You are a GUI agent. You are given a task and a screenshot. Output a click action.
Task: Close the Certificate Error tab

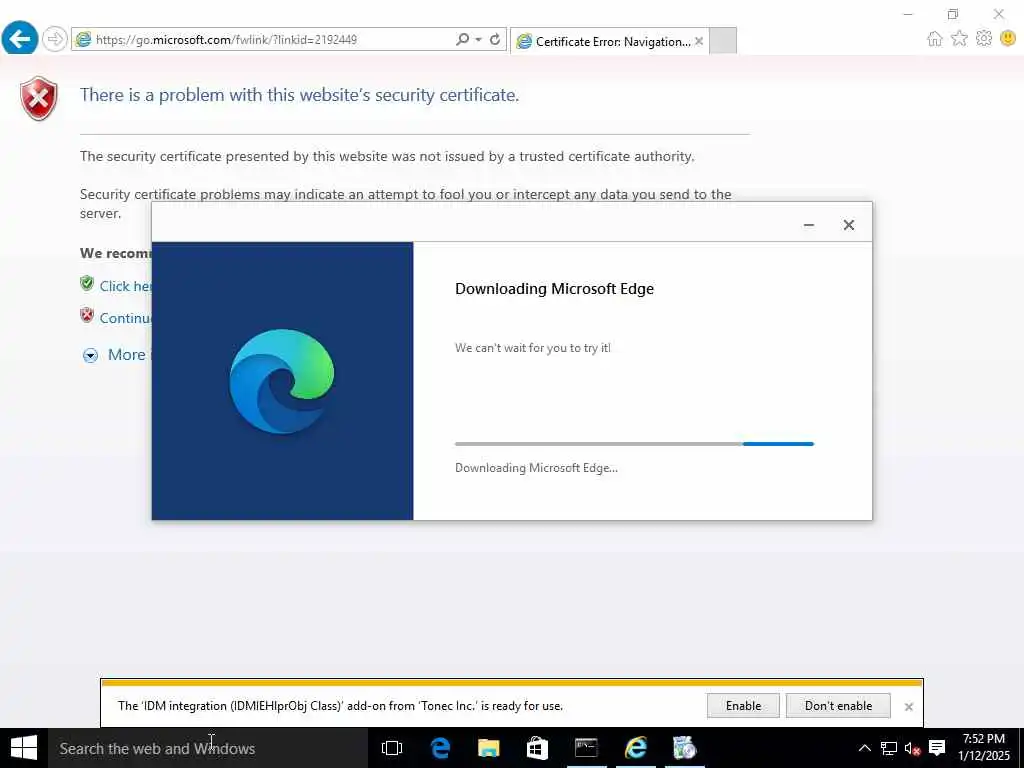tap(699, 41)
